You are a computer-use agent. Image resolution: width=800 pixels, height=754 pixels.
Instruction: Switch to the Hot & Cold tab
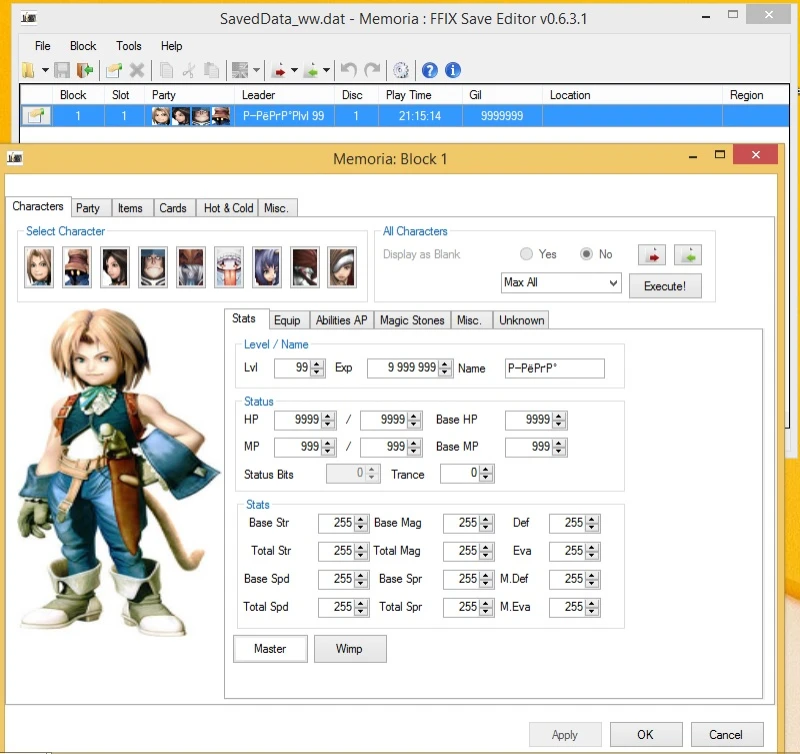(x=228, y=208)
